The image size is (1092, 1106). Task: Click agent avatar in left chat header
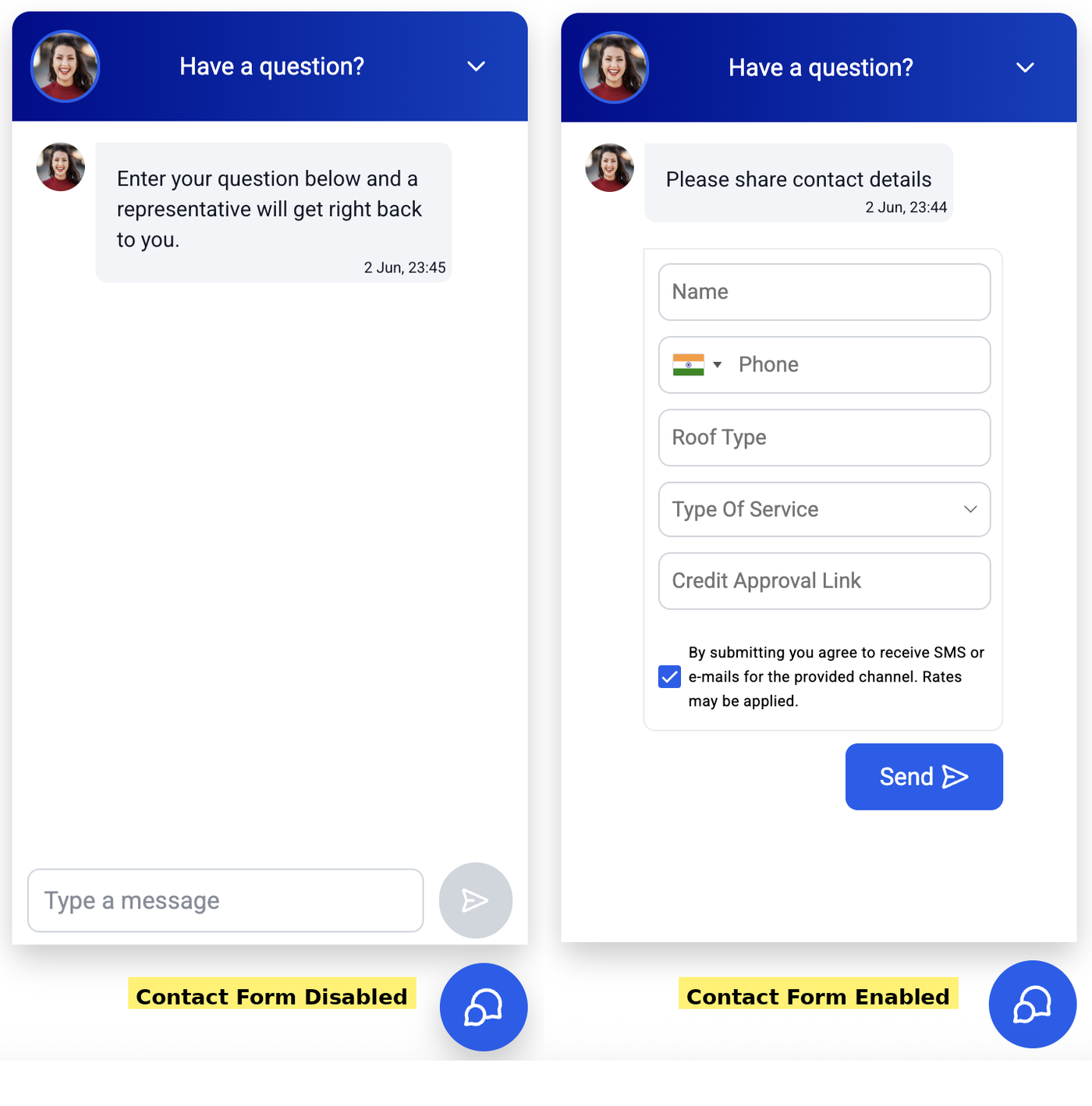(66, 66)
